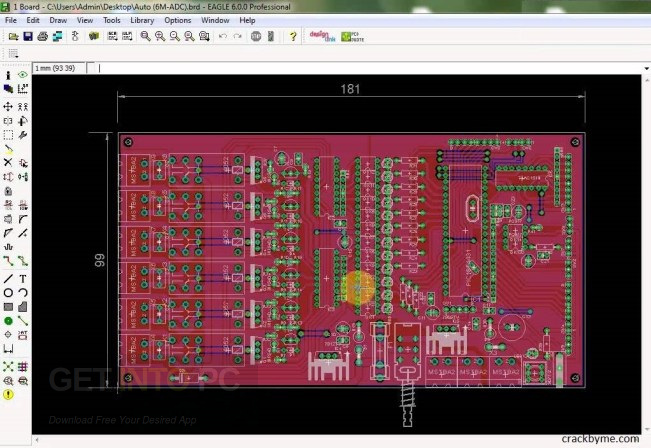651x448 pixels.
Task: Click the Redraw magnifier icon
Action: (189, 37)
